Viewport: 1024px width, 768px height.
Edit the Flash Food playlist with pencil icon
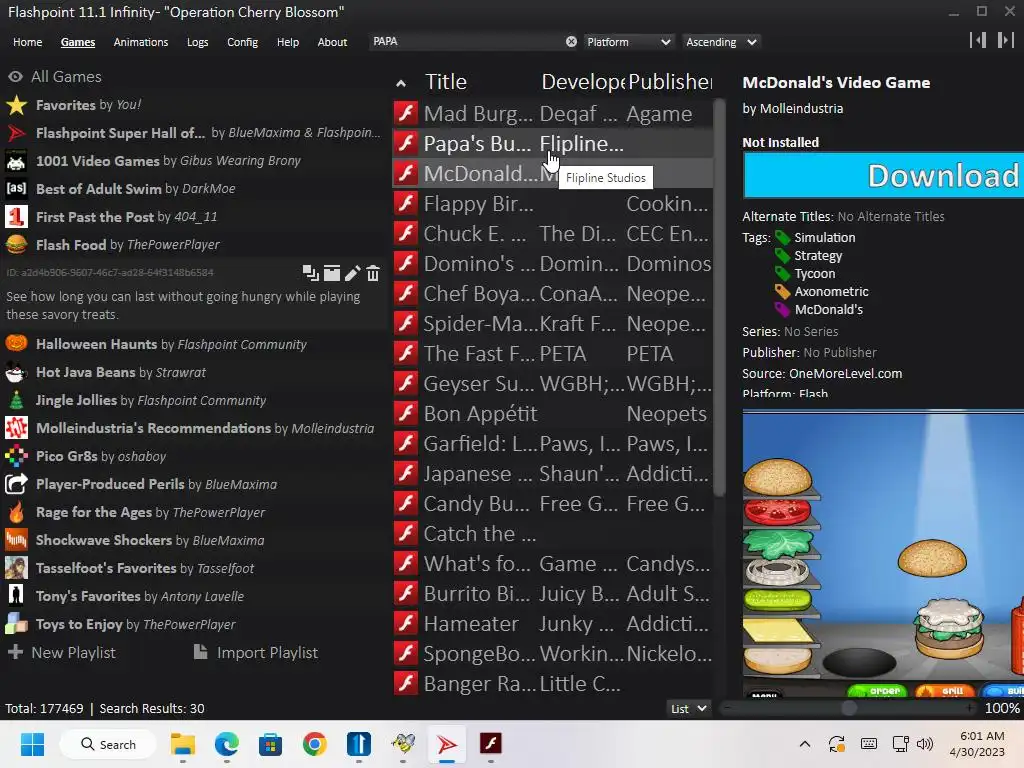click(x=353, y=273)
